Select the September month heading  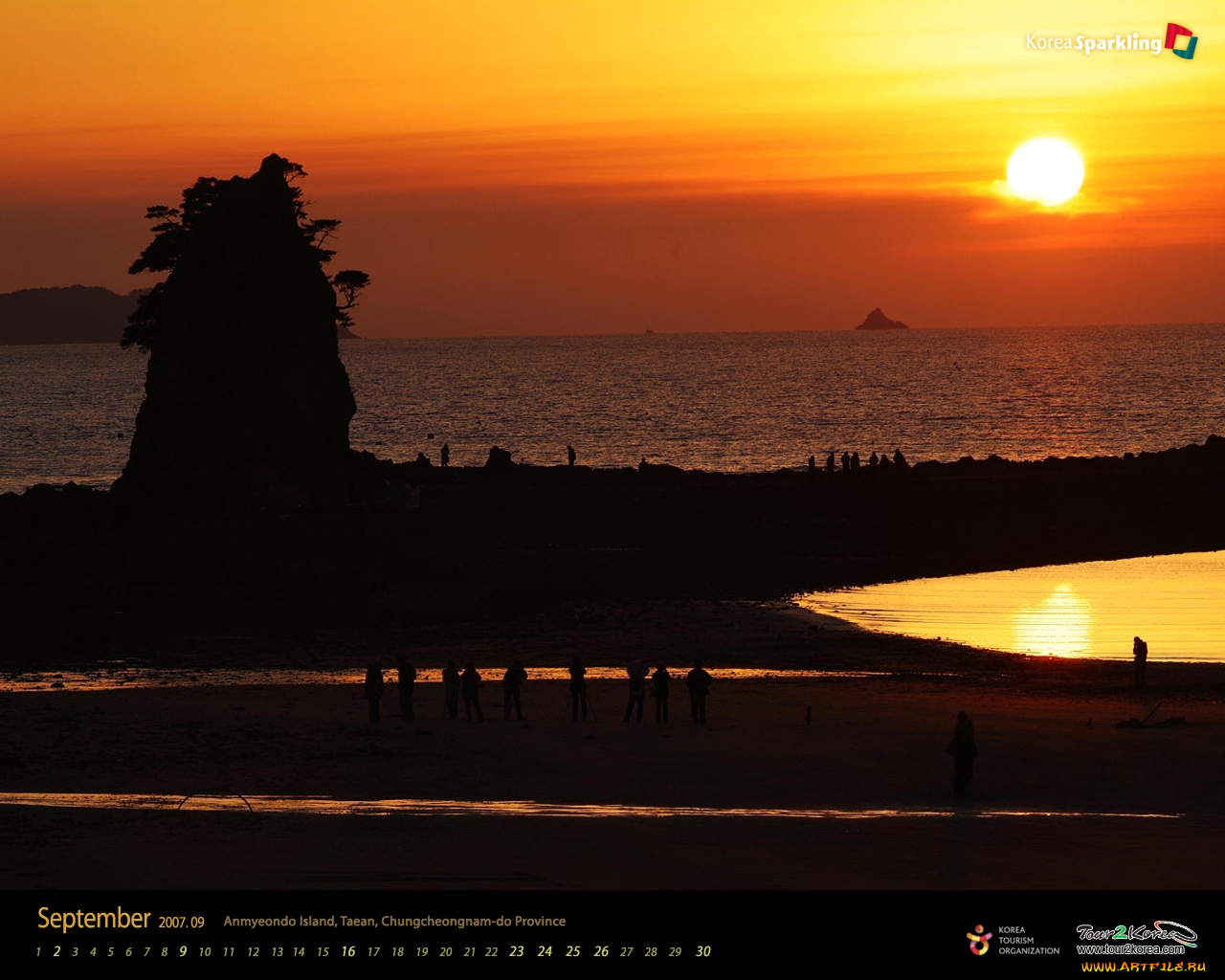click(94, 919)
